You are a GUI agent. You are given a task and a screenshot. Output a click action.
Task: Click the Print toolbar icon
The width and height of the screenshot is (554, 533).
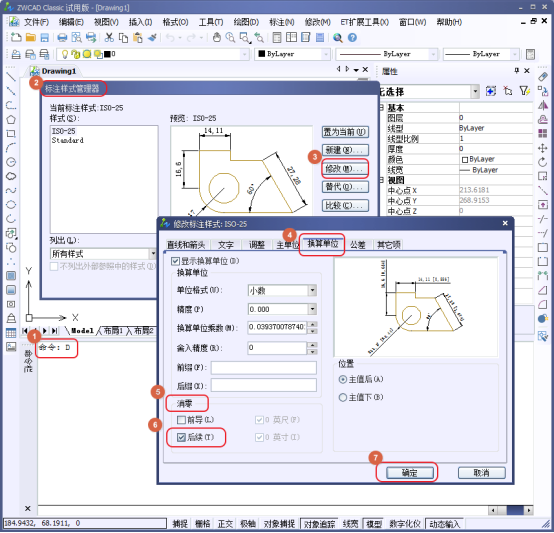coord(62,37)
